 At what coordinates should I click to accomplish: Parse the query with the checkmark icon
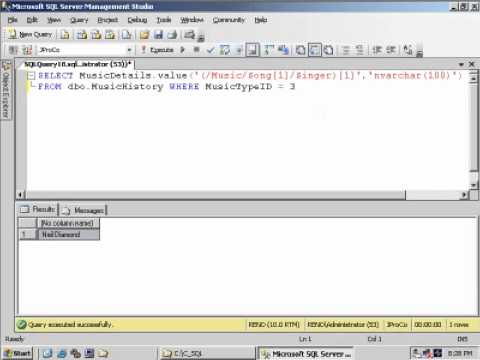(x=210, y=50)
